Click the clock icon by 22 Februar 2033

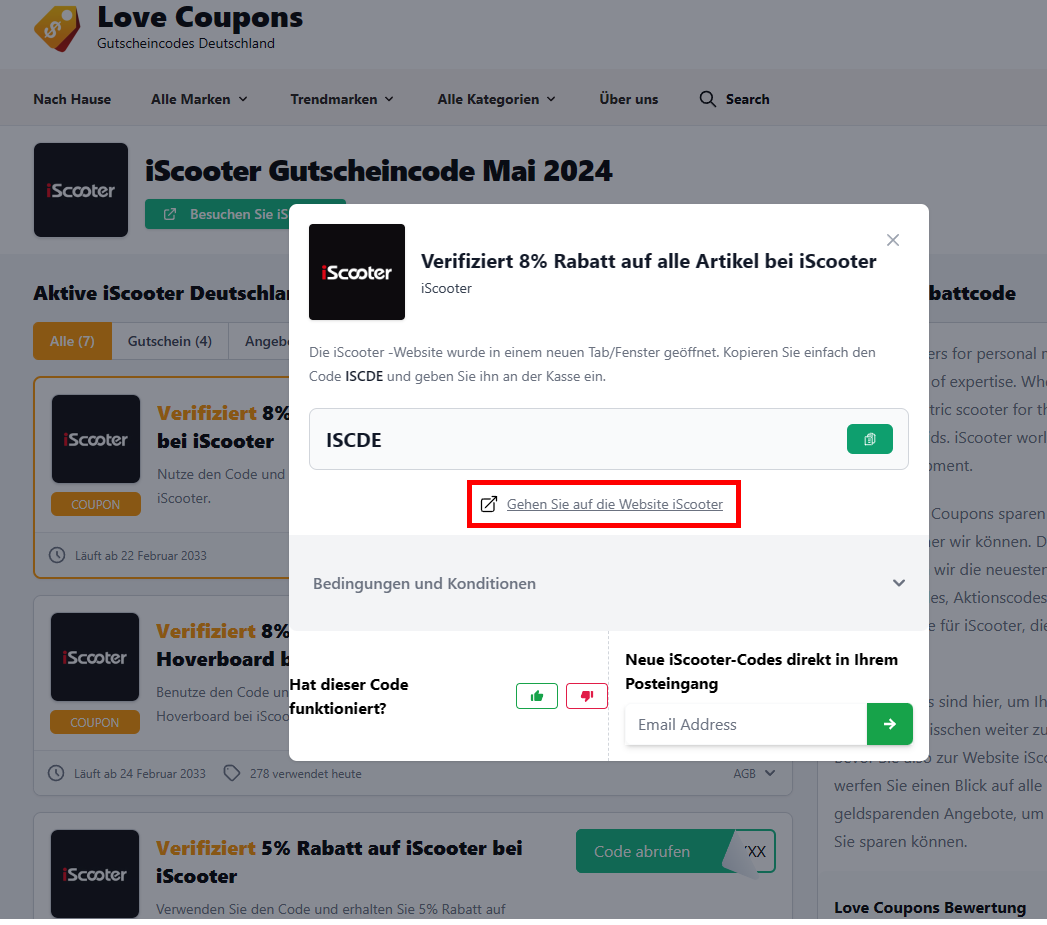[57, 555]
